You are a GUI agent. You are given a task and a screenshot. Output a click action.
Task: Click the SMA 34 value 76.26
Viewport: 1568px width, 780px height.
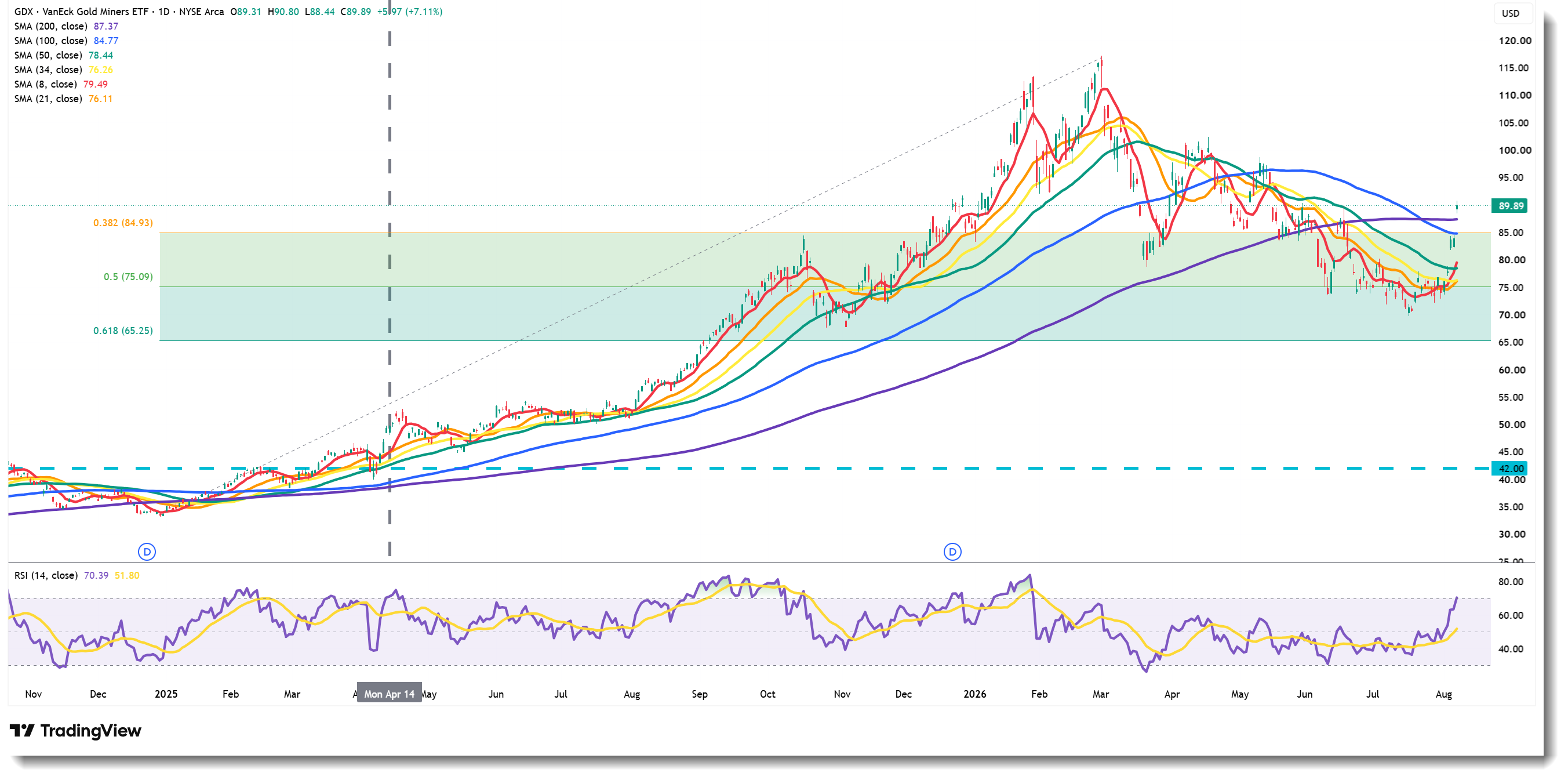(100, 70)
